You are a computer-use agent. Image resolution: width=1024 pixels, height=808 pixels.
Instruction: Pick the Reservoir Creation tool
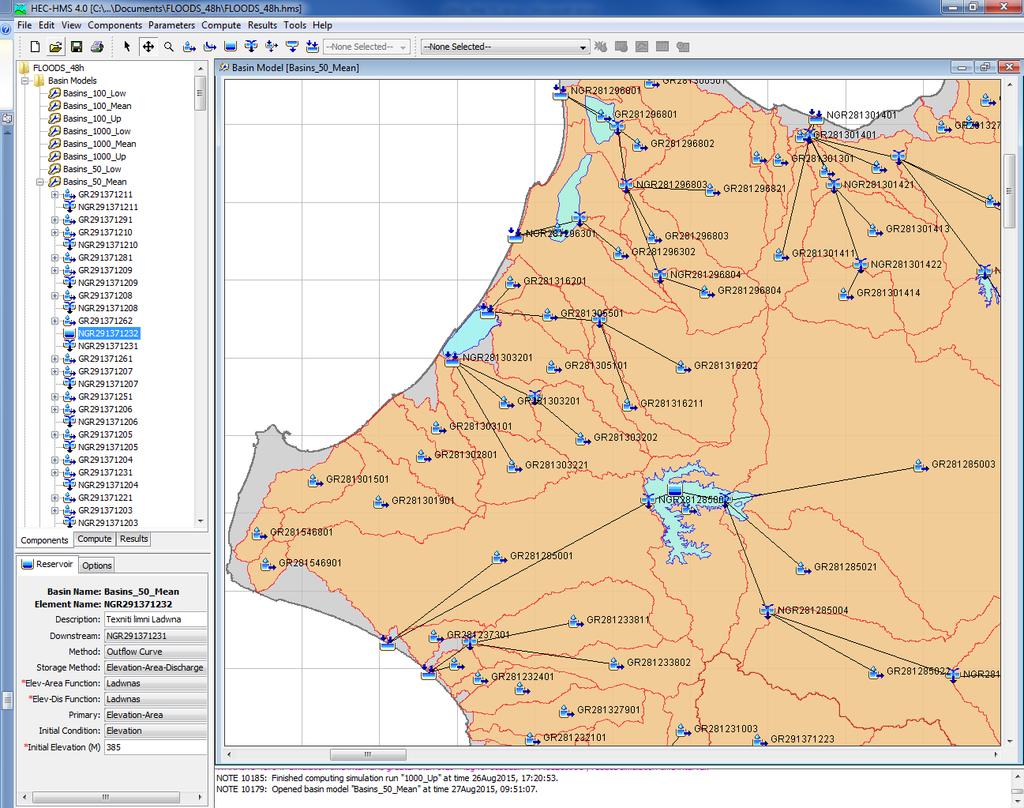point(230,46)
